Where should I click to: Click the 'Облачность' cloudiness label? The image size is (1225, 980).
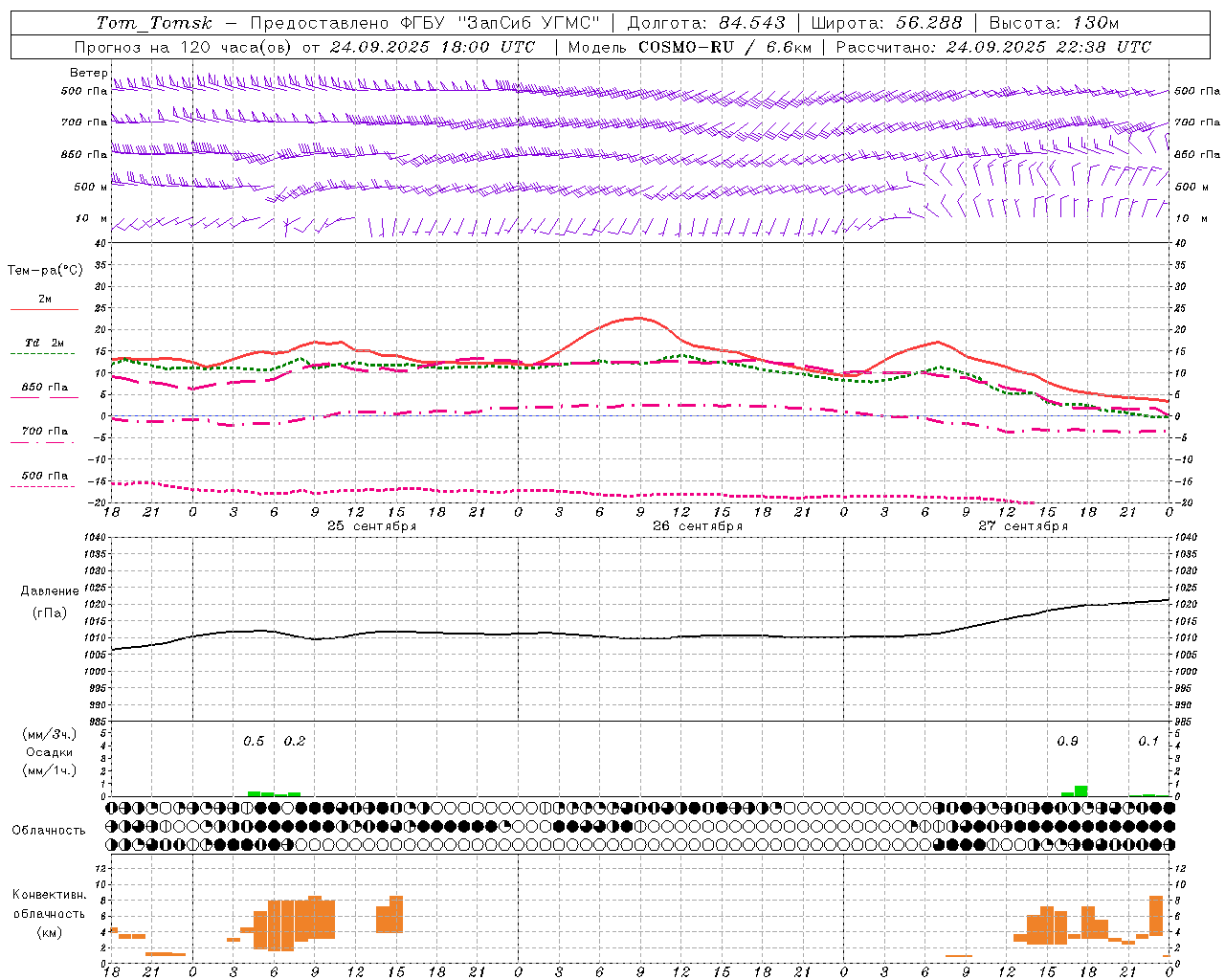(49, 831)
